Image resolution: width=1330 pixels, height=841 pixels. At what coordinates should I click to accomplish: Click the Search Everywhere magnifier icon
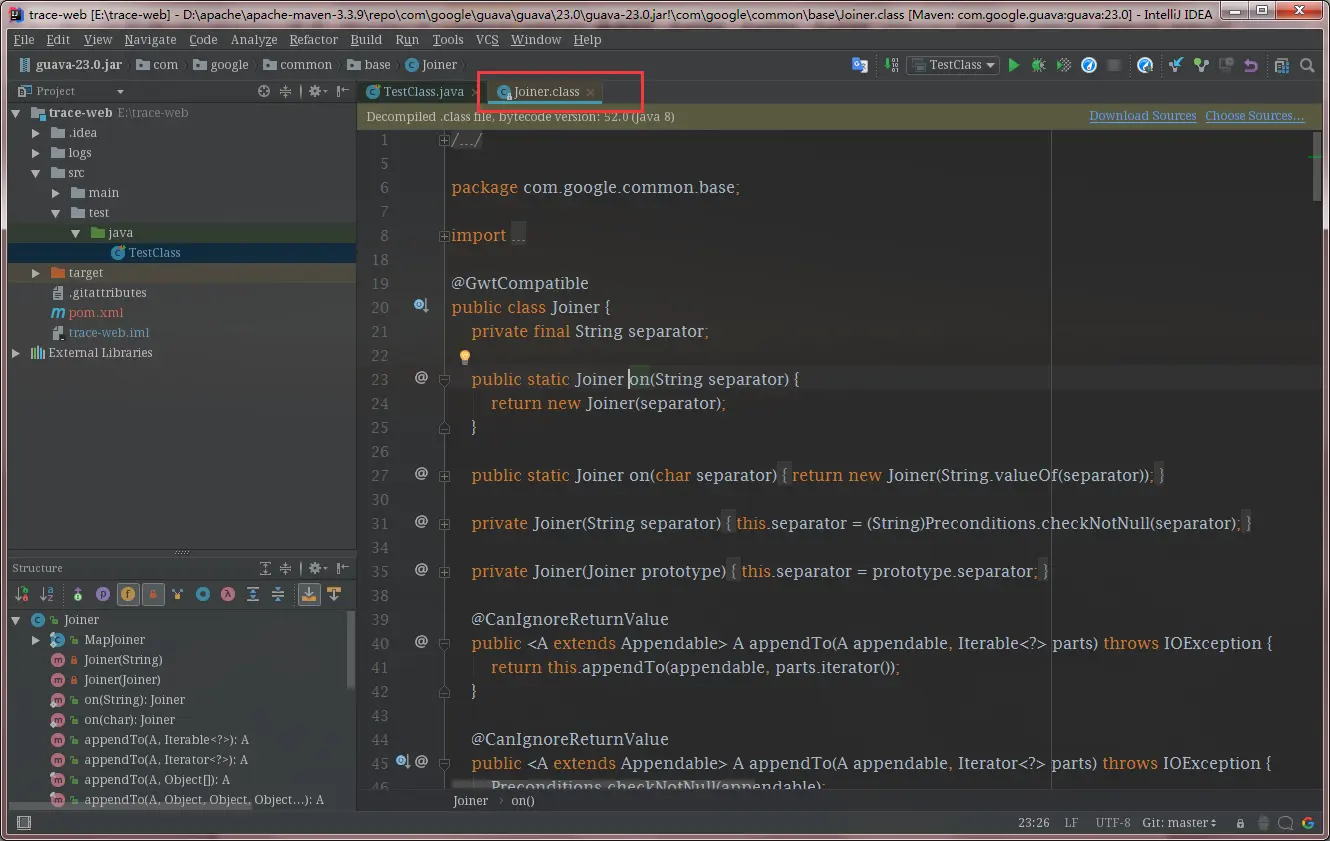1307,65
